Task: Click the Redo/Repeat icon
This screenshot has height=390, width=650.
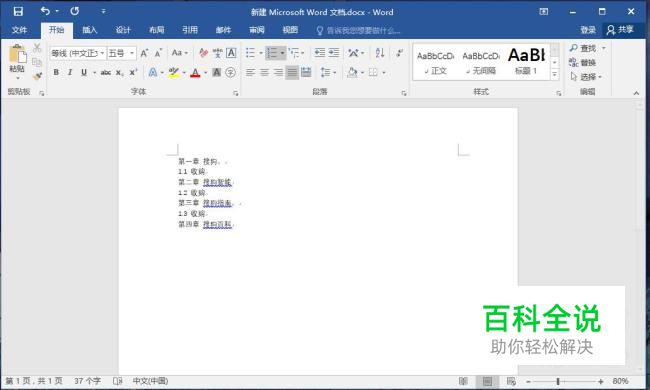Action: point(75,11)
